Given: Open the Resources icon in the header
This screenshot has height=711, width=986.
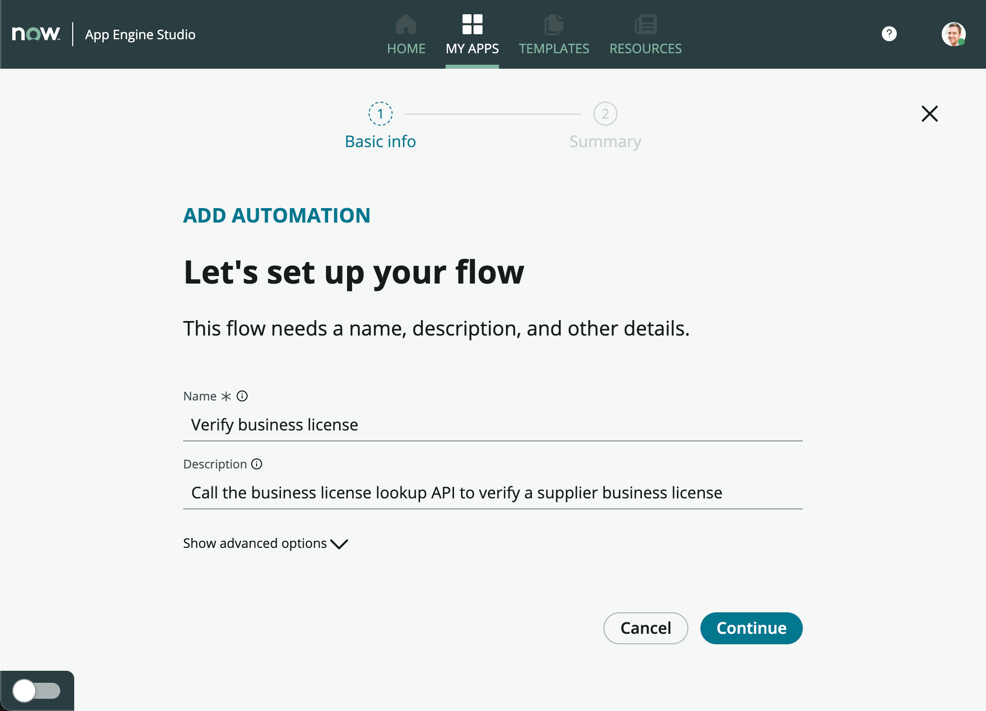Looking at the screenshot, I should (645, 24).
